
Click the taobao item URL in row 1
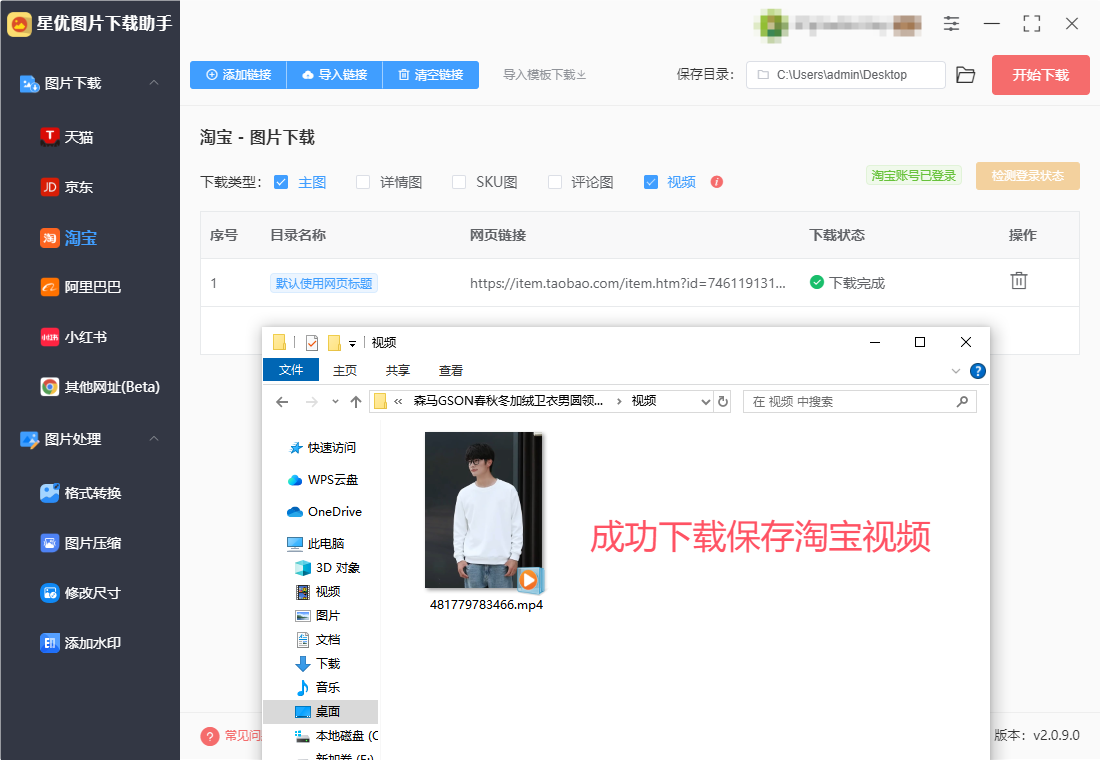click(627, 283)
